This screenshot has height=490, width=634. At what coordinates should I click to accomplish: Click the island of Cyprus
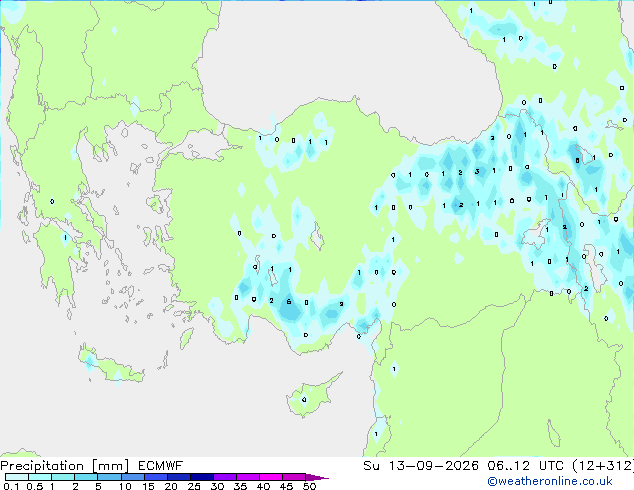pyautogui.click(x=313, y=395)
